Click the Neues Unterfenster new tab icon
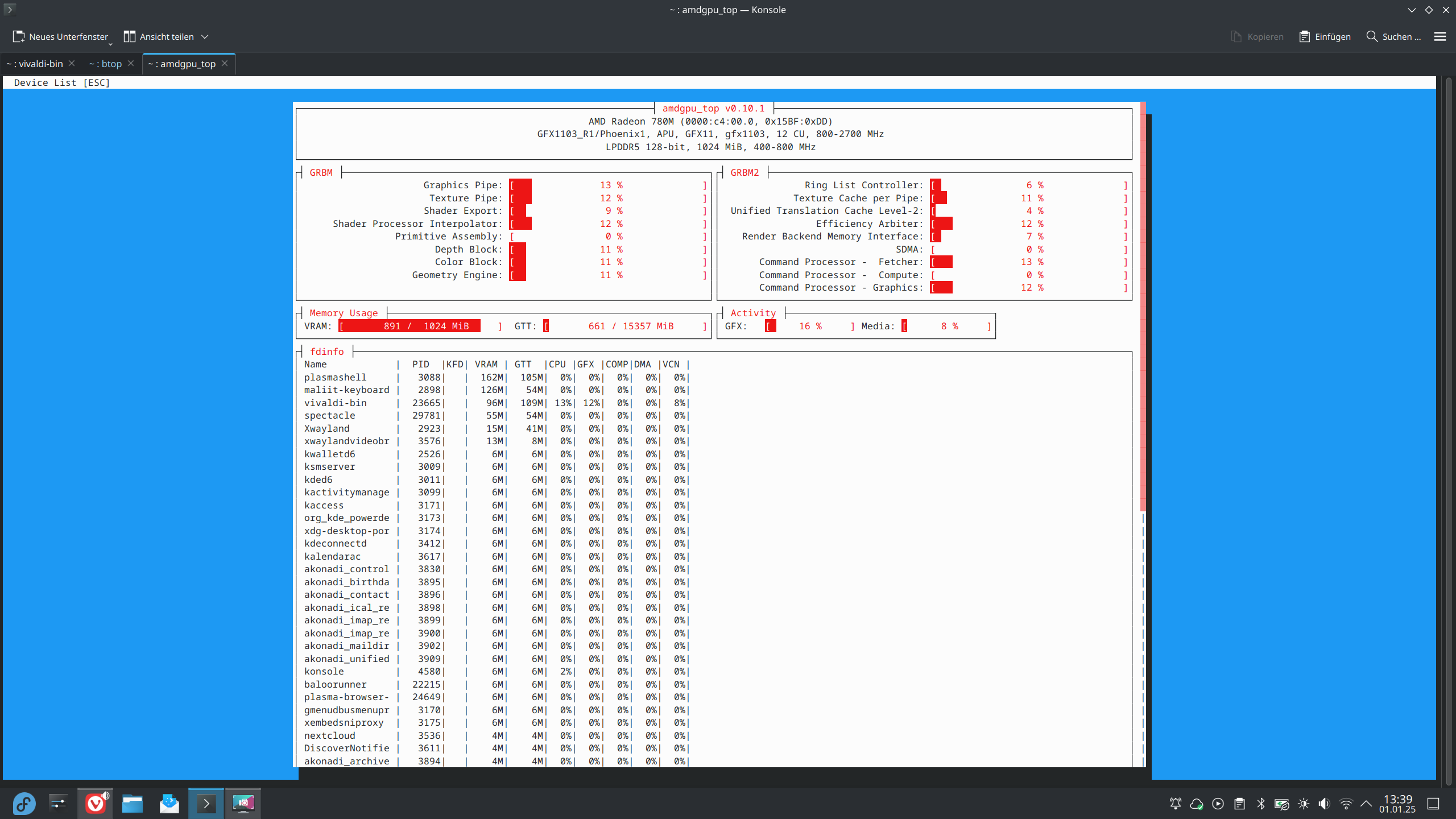Screen dimensions: 1456x819 pyautogui.click(x=19, y=36)
